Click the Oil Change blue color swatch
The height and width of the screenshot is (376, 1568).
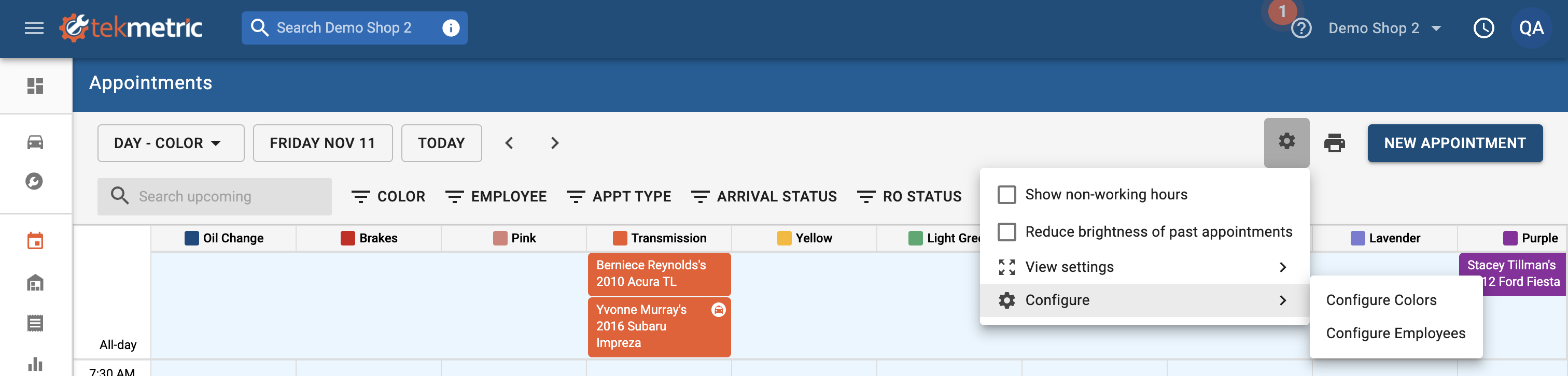[x=192, y=238]
